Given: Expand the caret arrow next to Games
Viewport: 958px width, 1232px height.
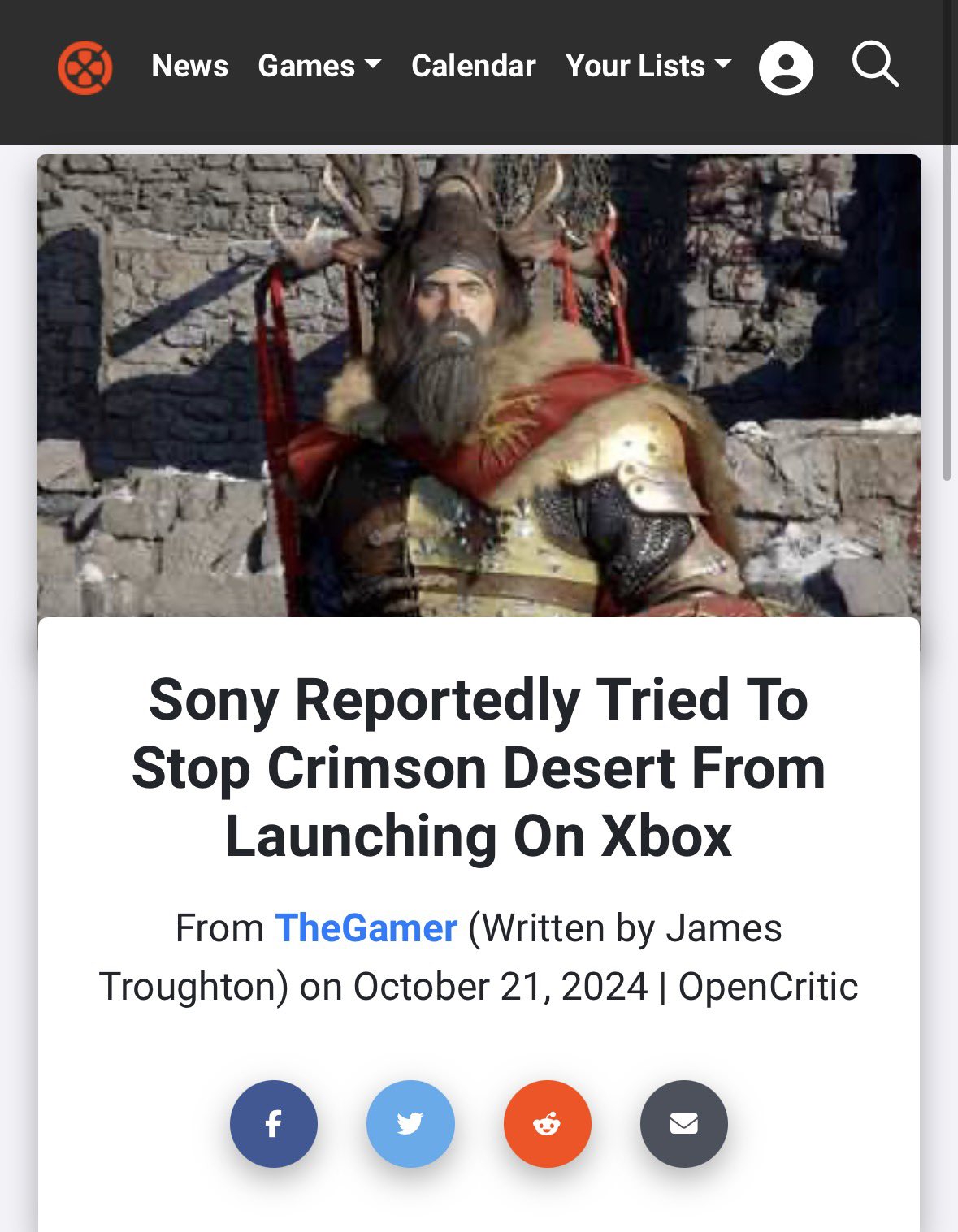Looking at the screenshot, I should 373,64.
